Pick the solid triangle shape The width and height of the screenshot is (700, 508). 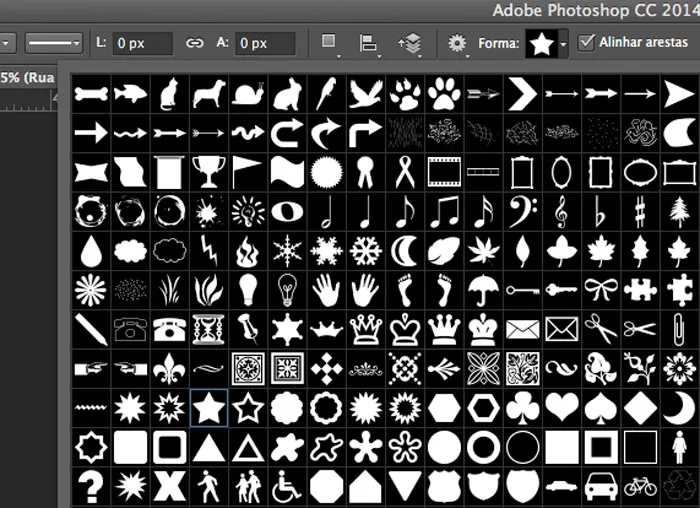(x=208, y=447)
